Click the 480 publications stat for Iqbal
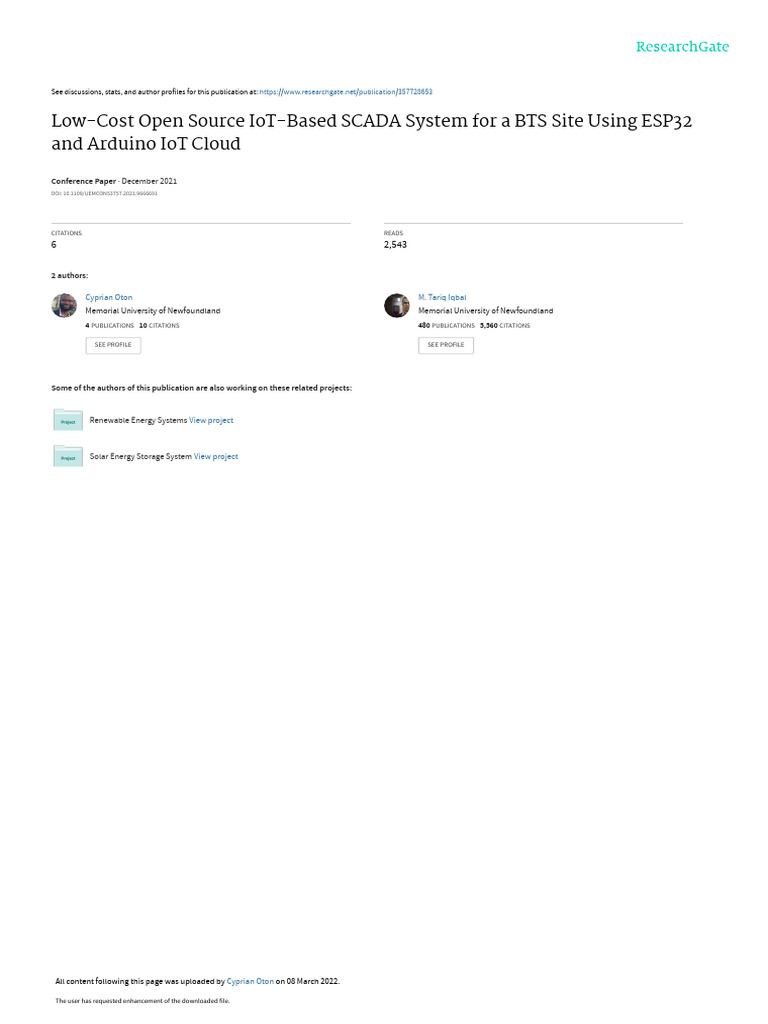 pyautogui.click(x=446, y=325)
